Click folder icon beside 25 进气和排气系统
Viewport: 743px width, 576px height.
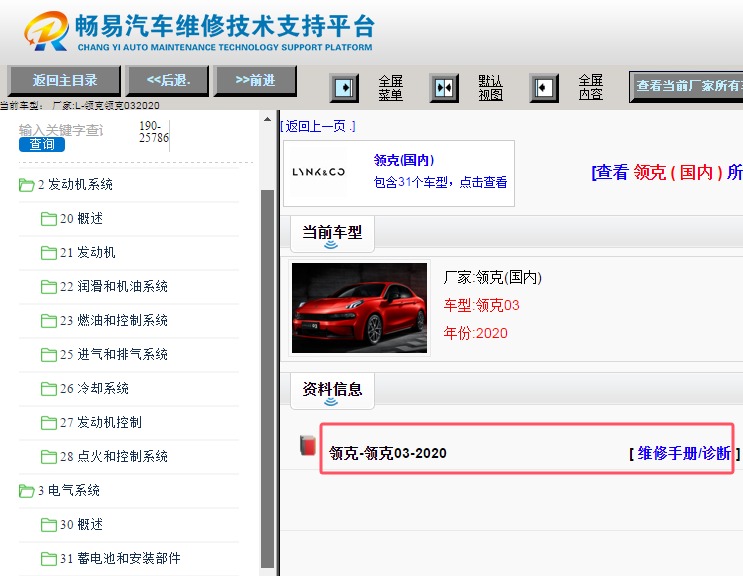pos(49,355)
